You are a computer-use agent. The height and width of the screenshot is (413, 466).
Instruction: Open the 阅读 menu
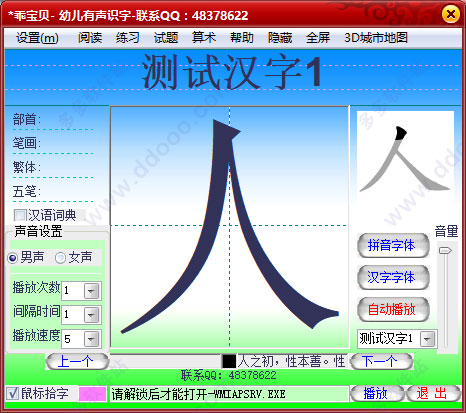coord(90,38)
